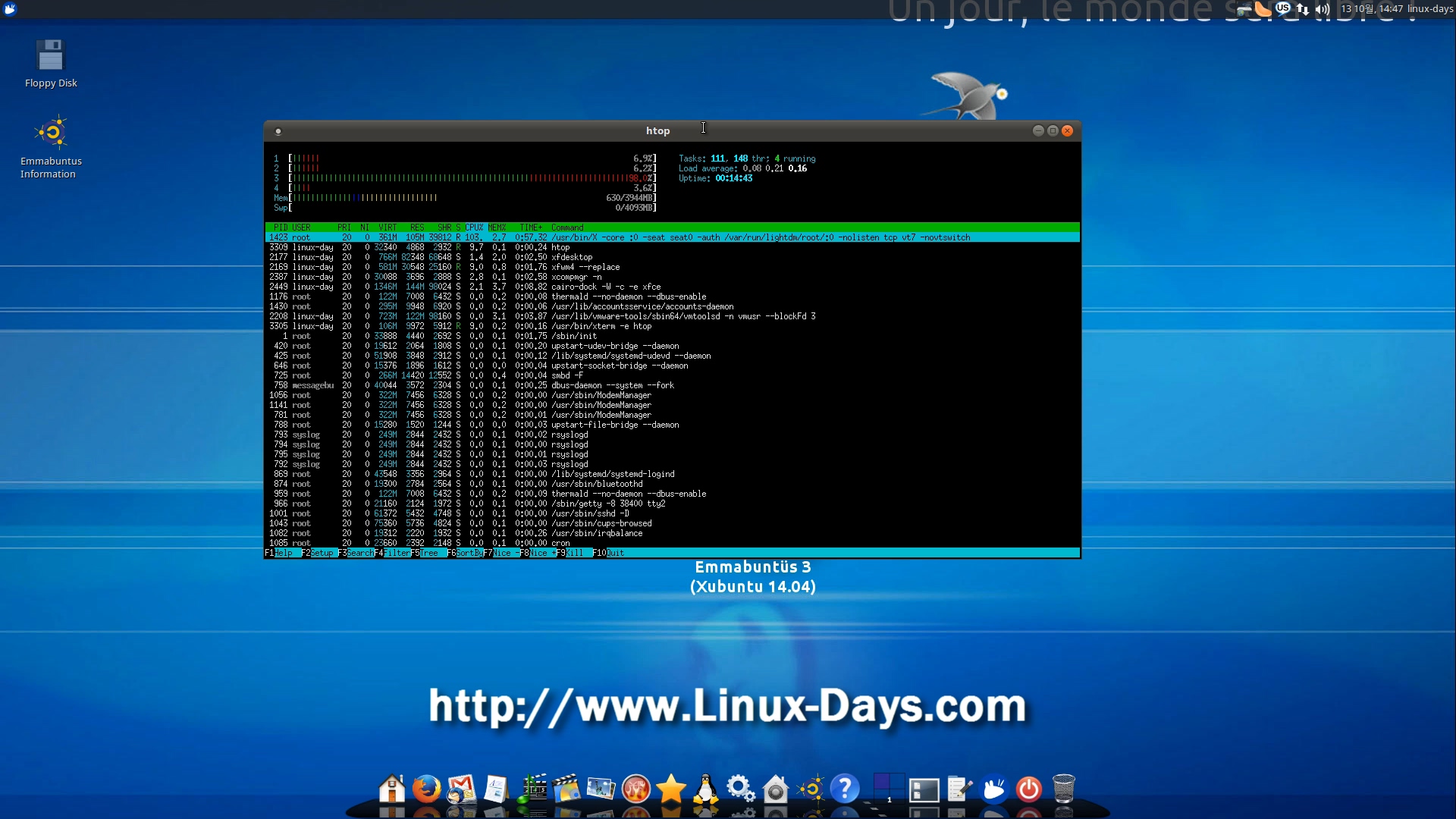Sort by the MEM% column header
This screenshot has height=819, width=1456.
(497, 227)
